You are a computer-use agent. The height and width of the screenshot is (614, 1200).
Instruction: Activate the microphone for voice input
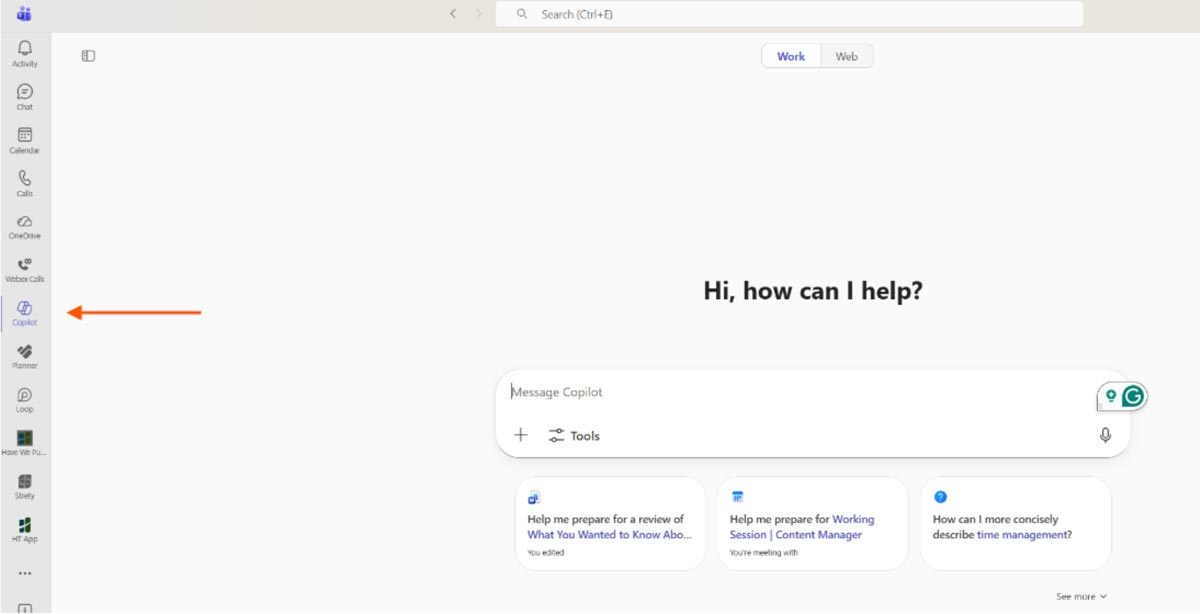(1106, 435)
